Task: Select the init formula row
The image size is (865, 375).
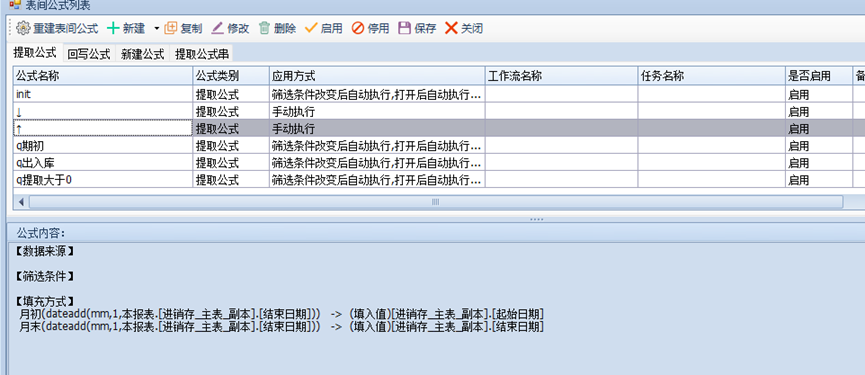Action: click(439, 94)
